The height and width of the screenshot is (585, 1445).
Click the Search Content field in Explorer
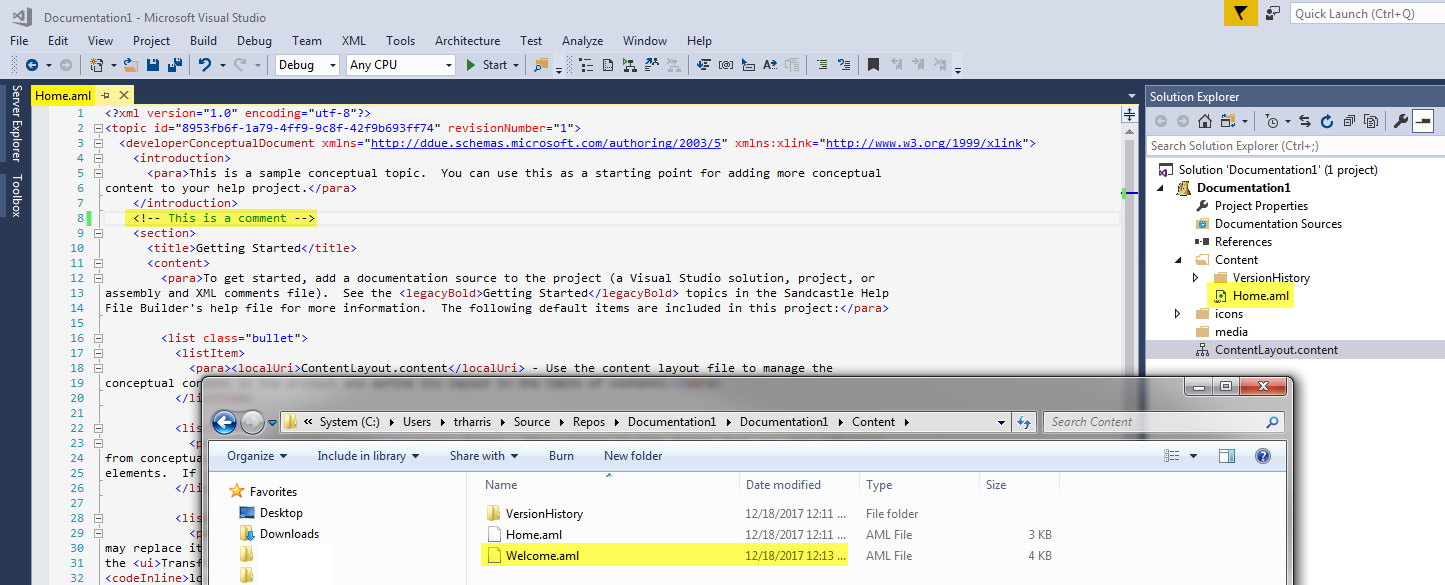[x=1163, y=422]
